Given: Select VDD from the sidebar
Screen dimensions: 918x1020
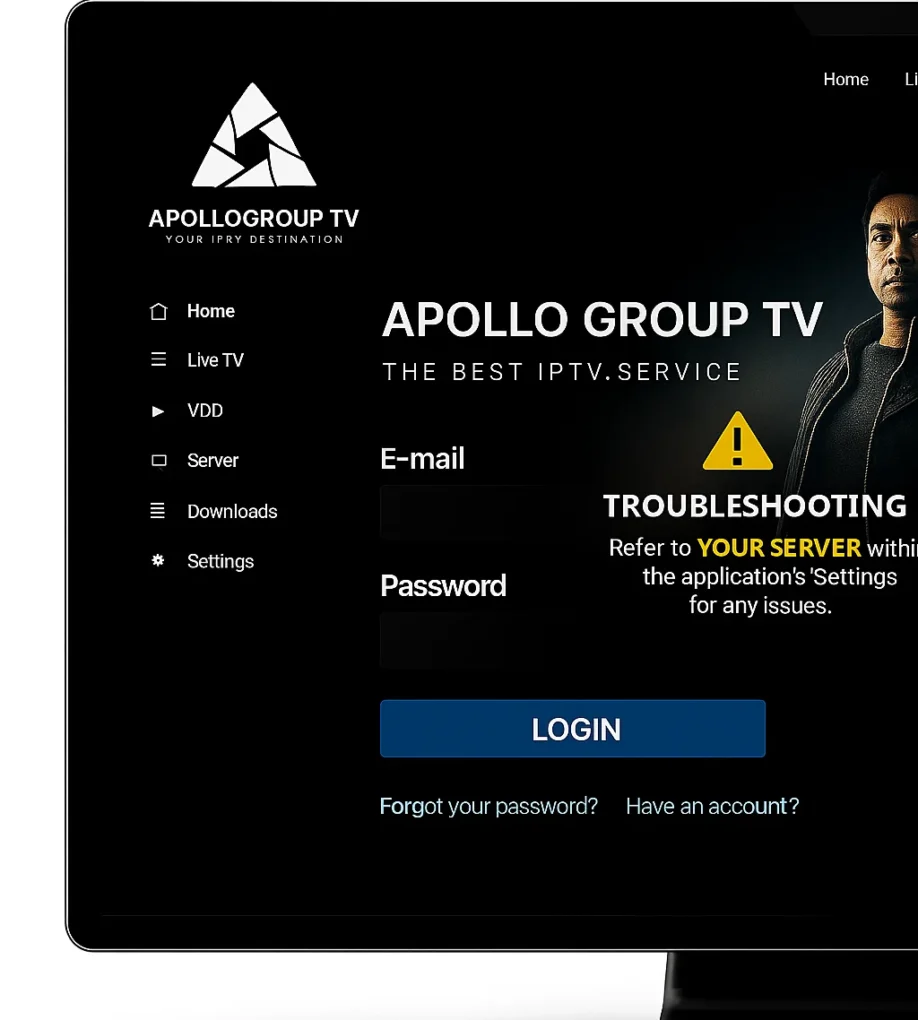Looking at the screenshot, I should tap(205, 410).
